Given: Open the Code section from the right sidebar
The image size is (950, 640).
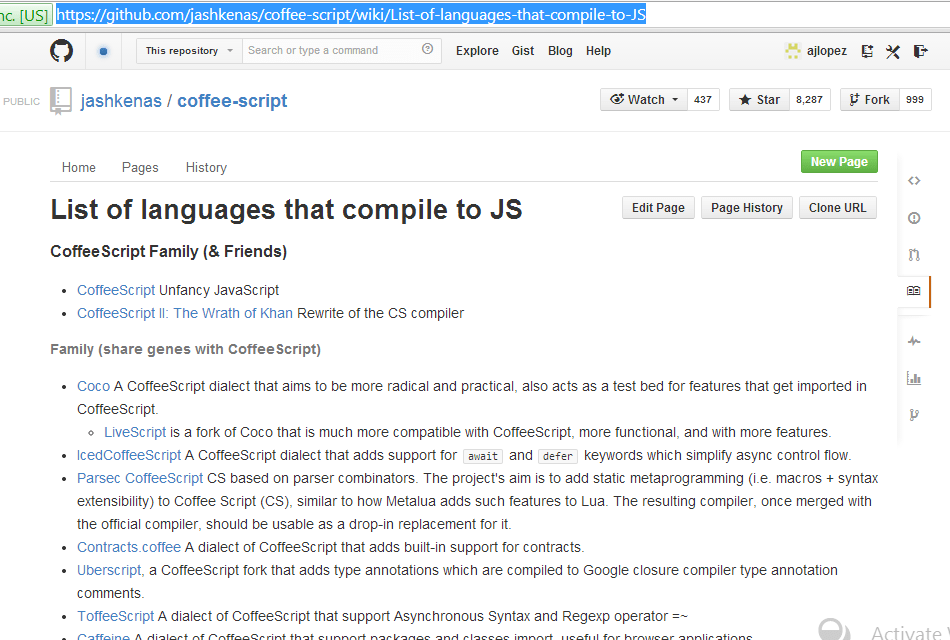Looking at the screenshot, I should click(913, 181).
